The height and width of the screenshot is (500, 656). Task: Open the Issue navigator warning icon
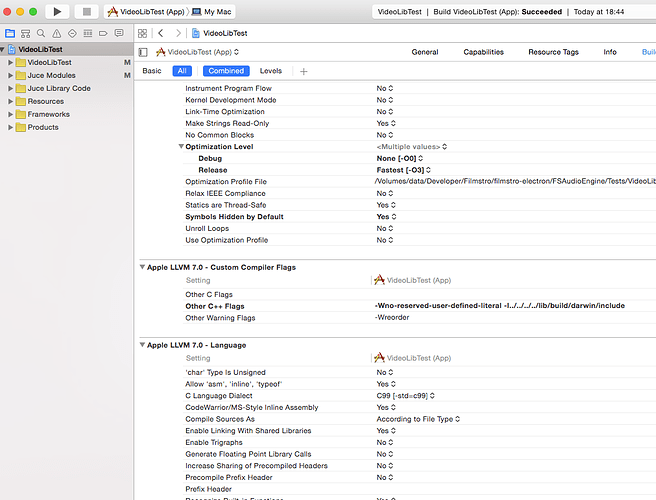pyautogui.click(x=56, y=33)
